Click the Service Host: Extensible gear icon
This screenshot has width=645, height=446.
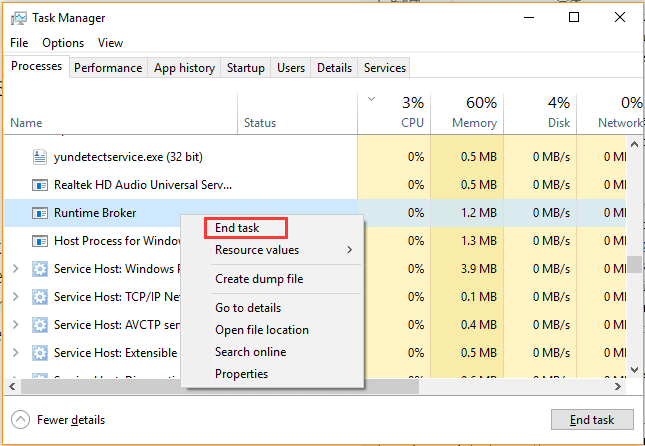pyautogui.click(x=40, y=353)
